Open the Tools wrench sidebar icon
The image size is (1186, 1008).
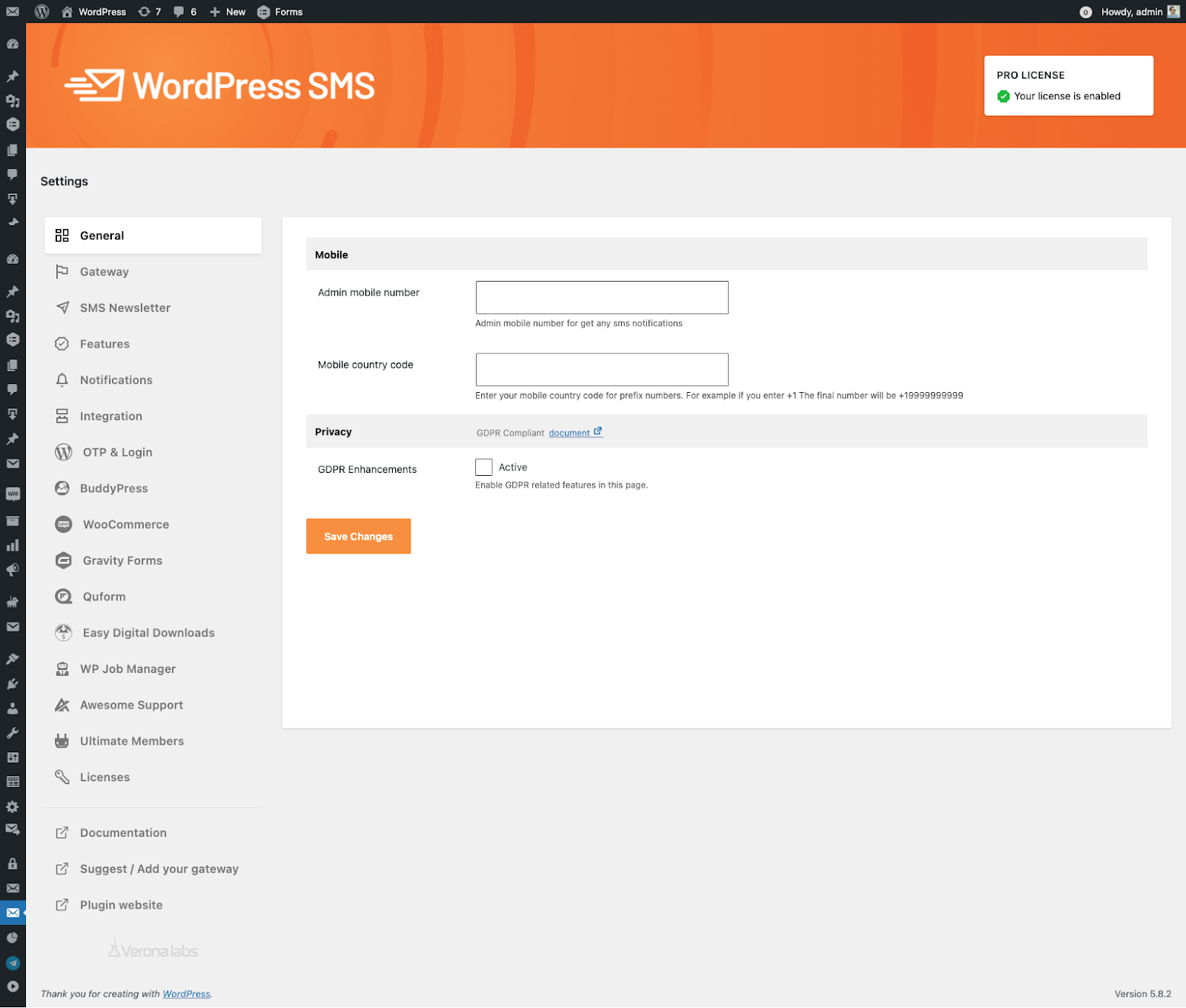coord(13,733)
